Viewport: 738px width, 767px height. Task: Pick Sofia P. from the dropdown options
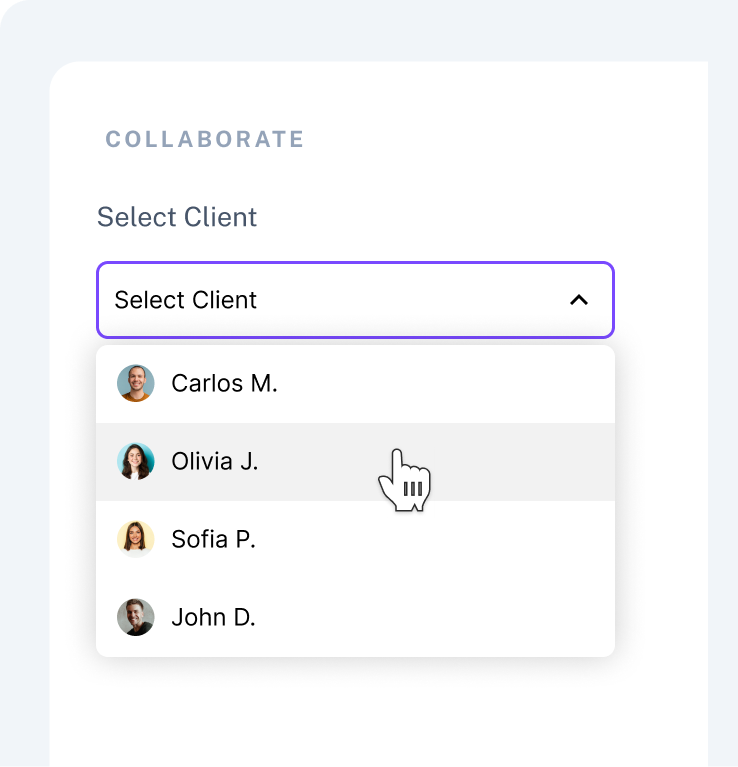pyautogui.click(x=214, y=539)
